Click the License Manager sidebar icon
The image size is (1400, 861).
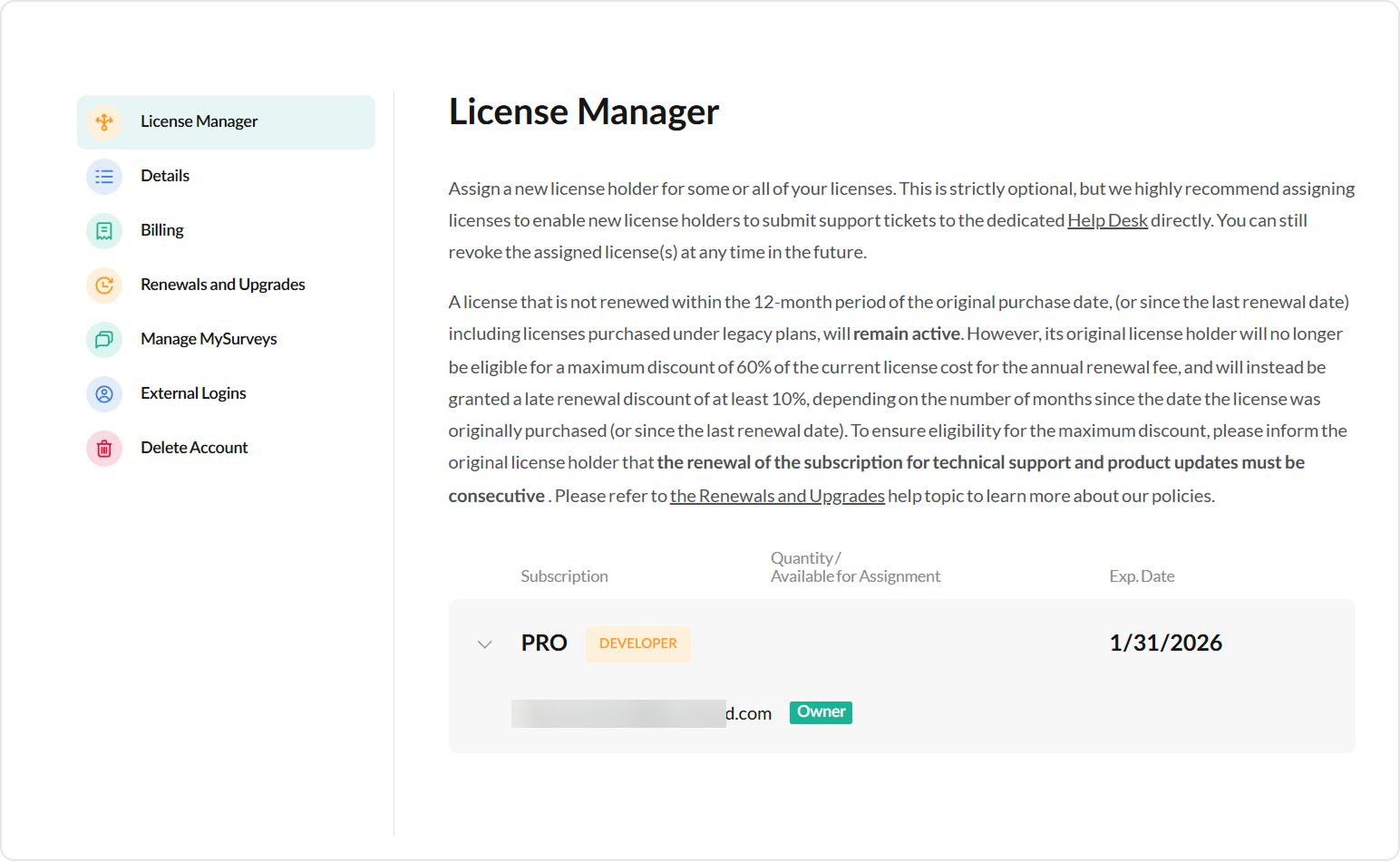104,121
